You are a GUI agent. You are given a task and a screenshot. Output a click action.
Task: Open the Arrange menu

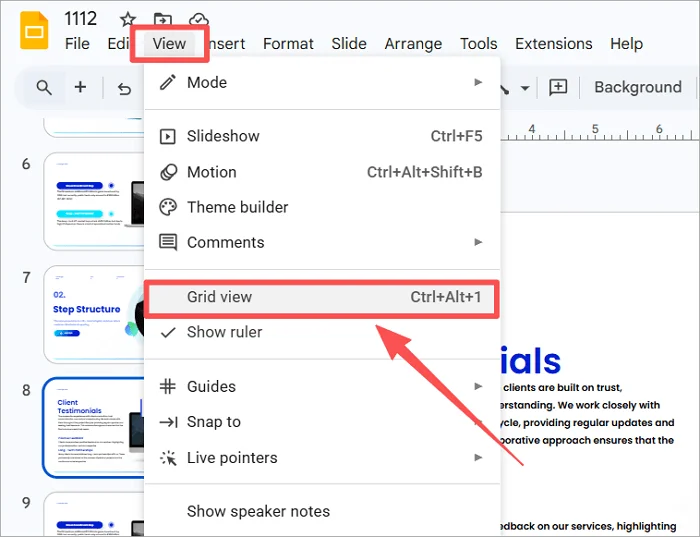point(413,44)
